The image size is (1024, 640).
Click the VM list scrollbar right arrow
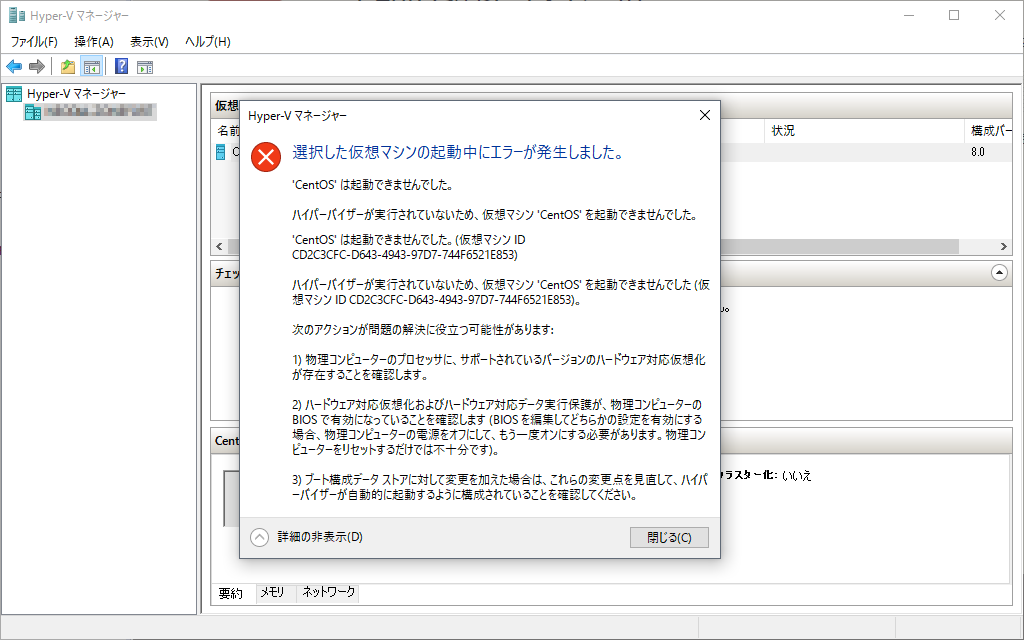point(1004,247)
